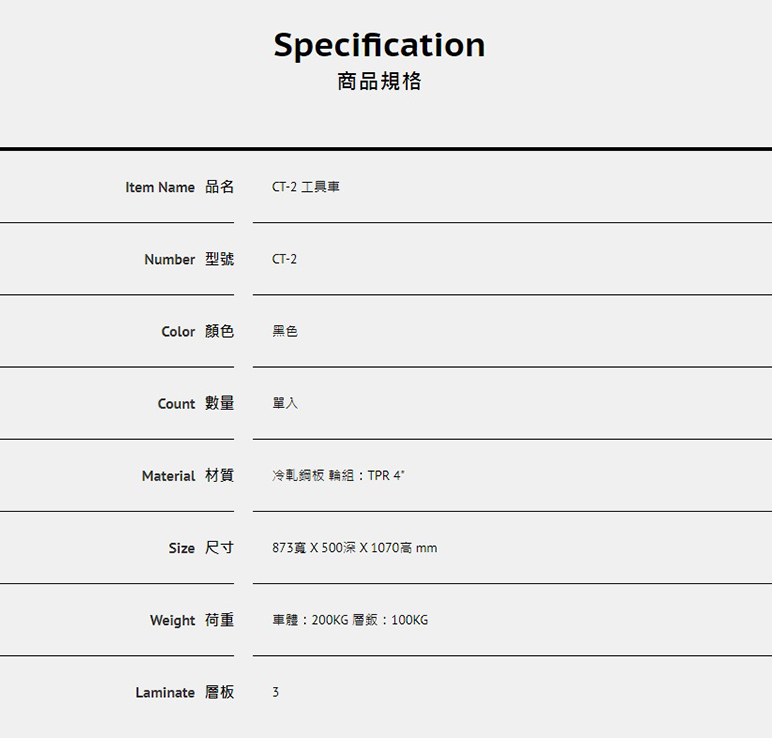Select the Item Name 品名 label
Image resolution: width=772 pixels, height=738 pixels.
[180, 187]
